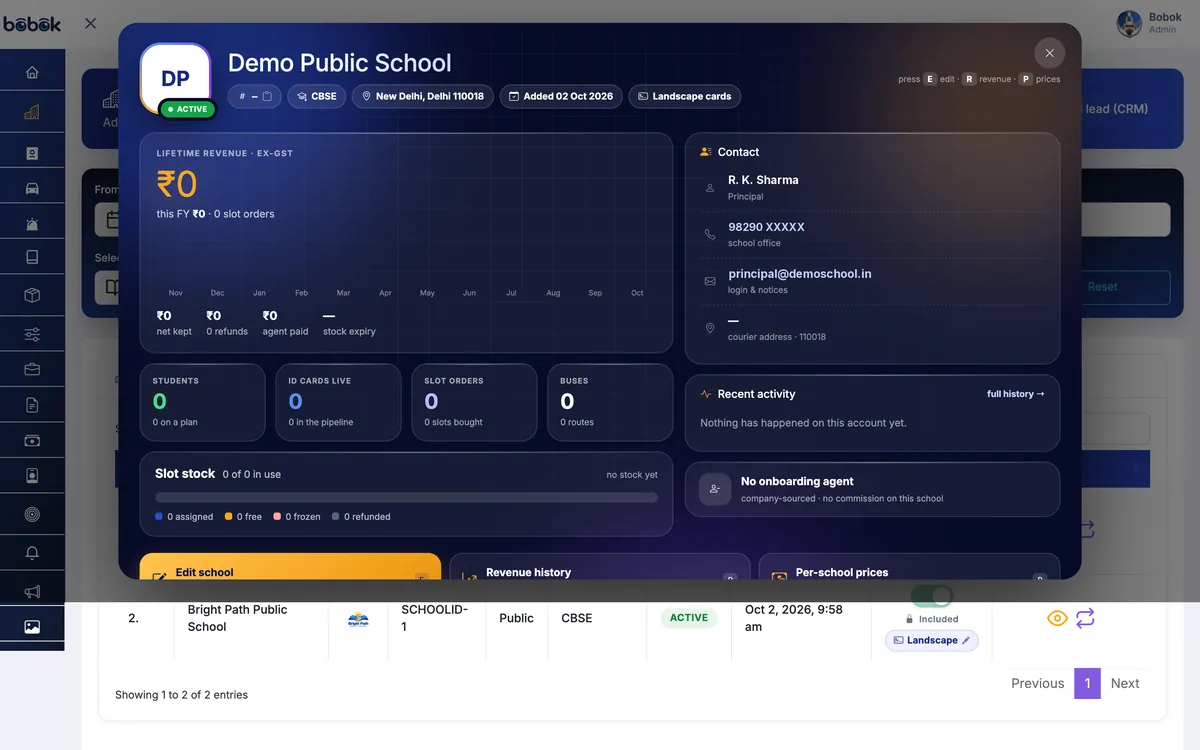
Task: Open the document icon in the sidebar
Action: pos(32,405)
